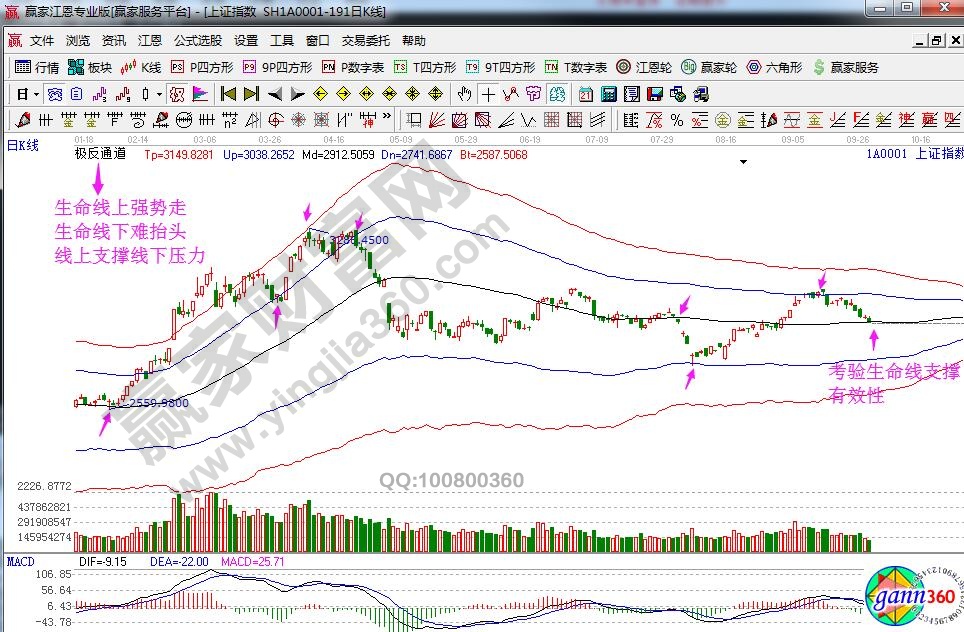The image size is (964, 632).
Task: Expand the 日 period dropdown arrow
Action: click(x=36, y=94)
